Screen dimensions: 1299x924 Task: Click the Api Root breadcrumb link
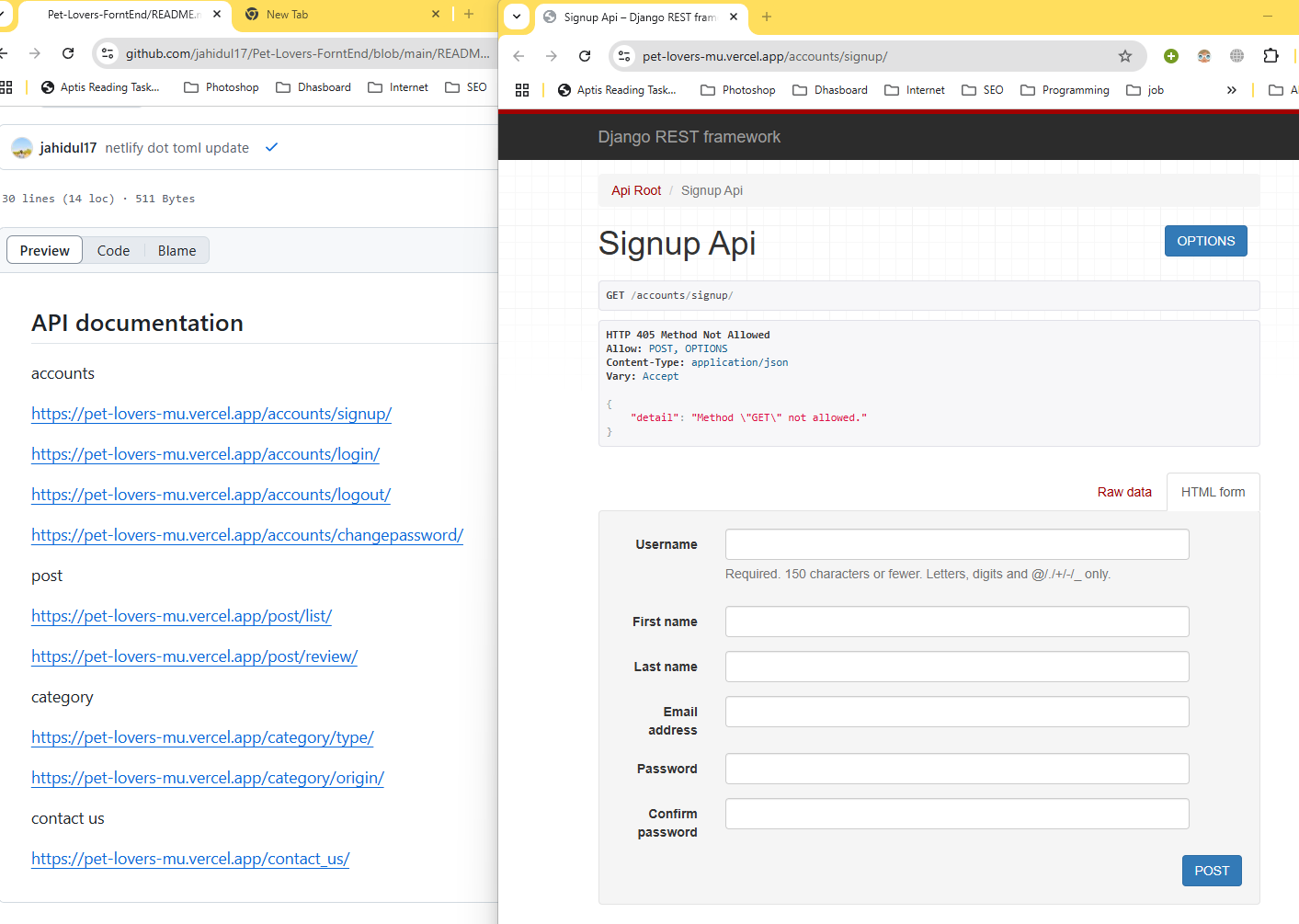pyautogui.click(x=636, y=190)
